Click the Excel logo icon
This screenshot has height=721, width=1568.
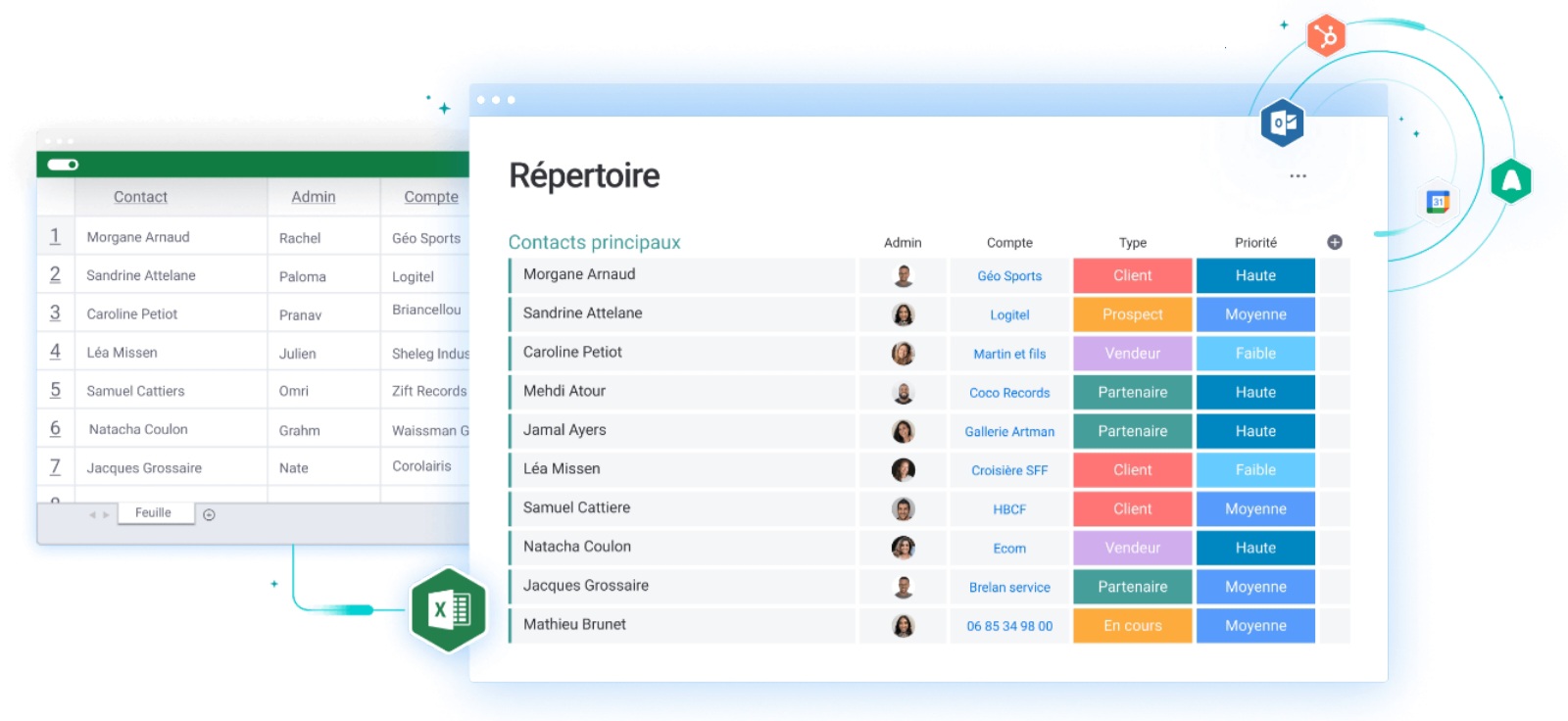[449, 610]
